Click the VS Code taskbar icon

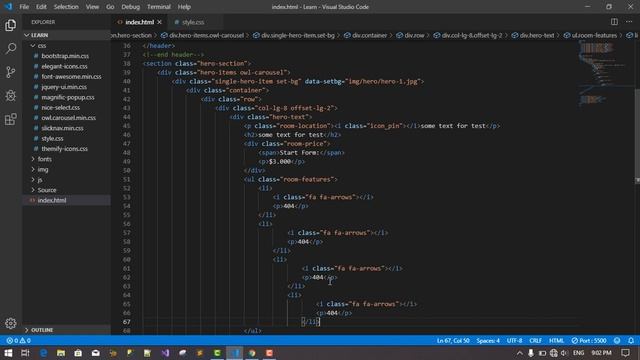click(235, 353)
